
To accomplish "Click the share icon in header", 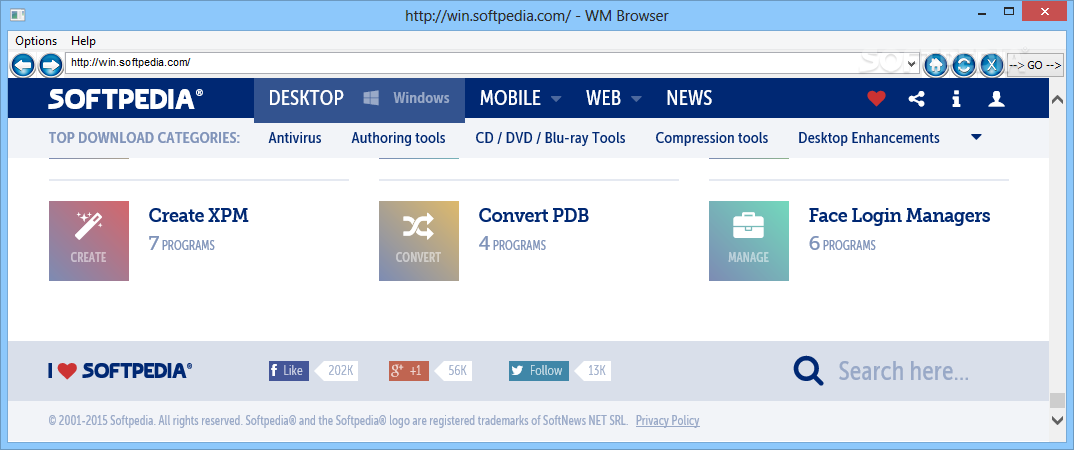I will pos(916,99).
